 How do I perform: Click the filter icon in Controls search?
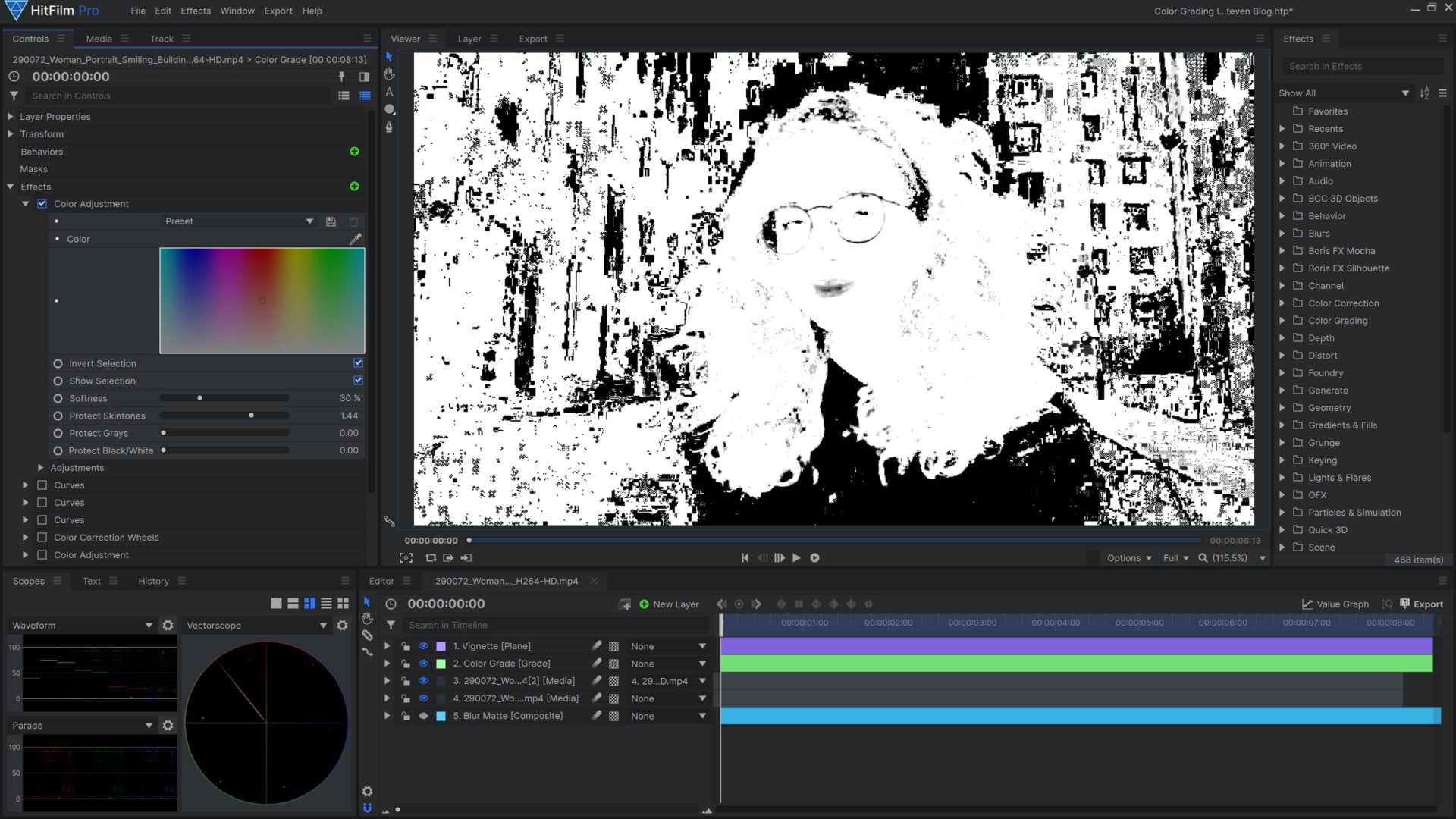click(14, 96)
